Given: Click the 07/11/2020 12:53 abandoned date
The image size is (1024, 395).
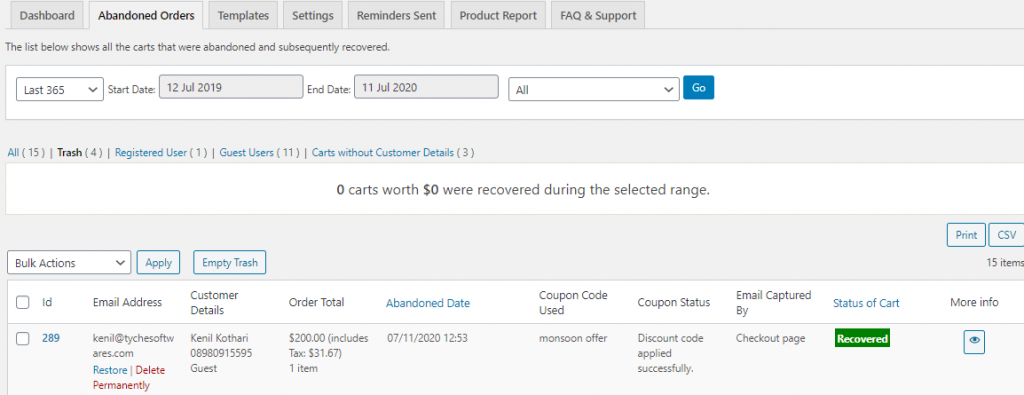Looking at the screenshot, I should click(427, 338).
